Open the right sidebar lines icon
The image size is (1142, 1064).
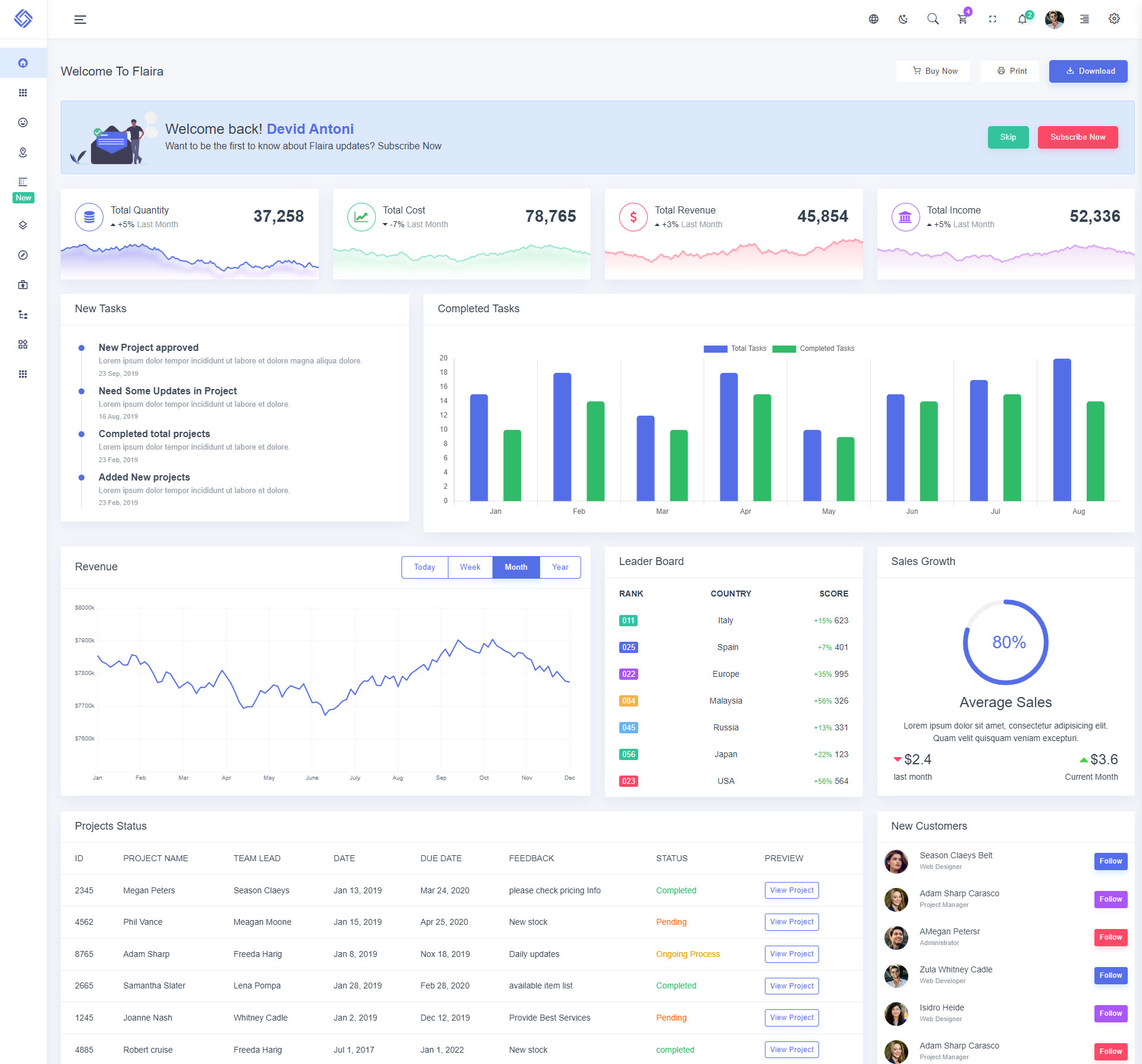click(x=1084, y=19)
